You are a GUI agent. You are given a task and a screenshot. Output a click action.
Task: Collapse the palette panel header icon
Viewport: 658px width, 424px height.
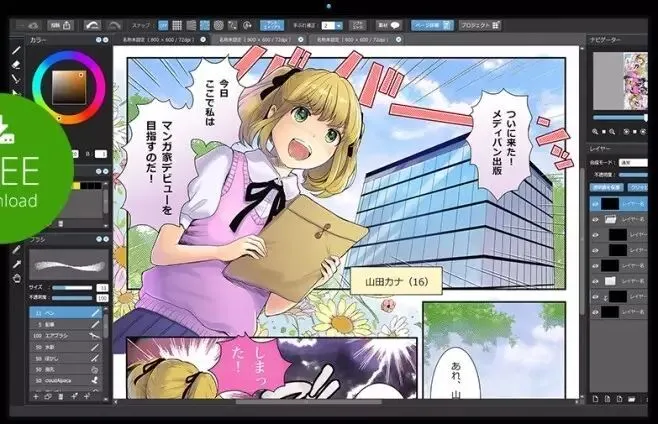point(99,171)
